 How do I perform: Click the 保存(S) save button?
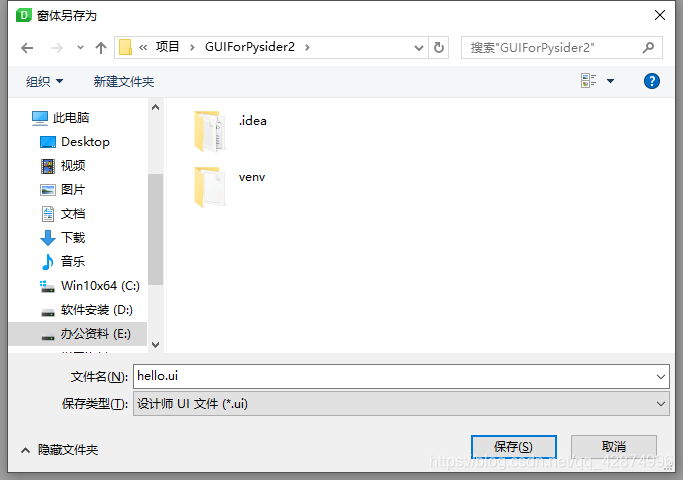click(x=514, y=447)
